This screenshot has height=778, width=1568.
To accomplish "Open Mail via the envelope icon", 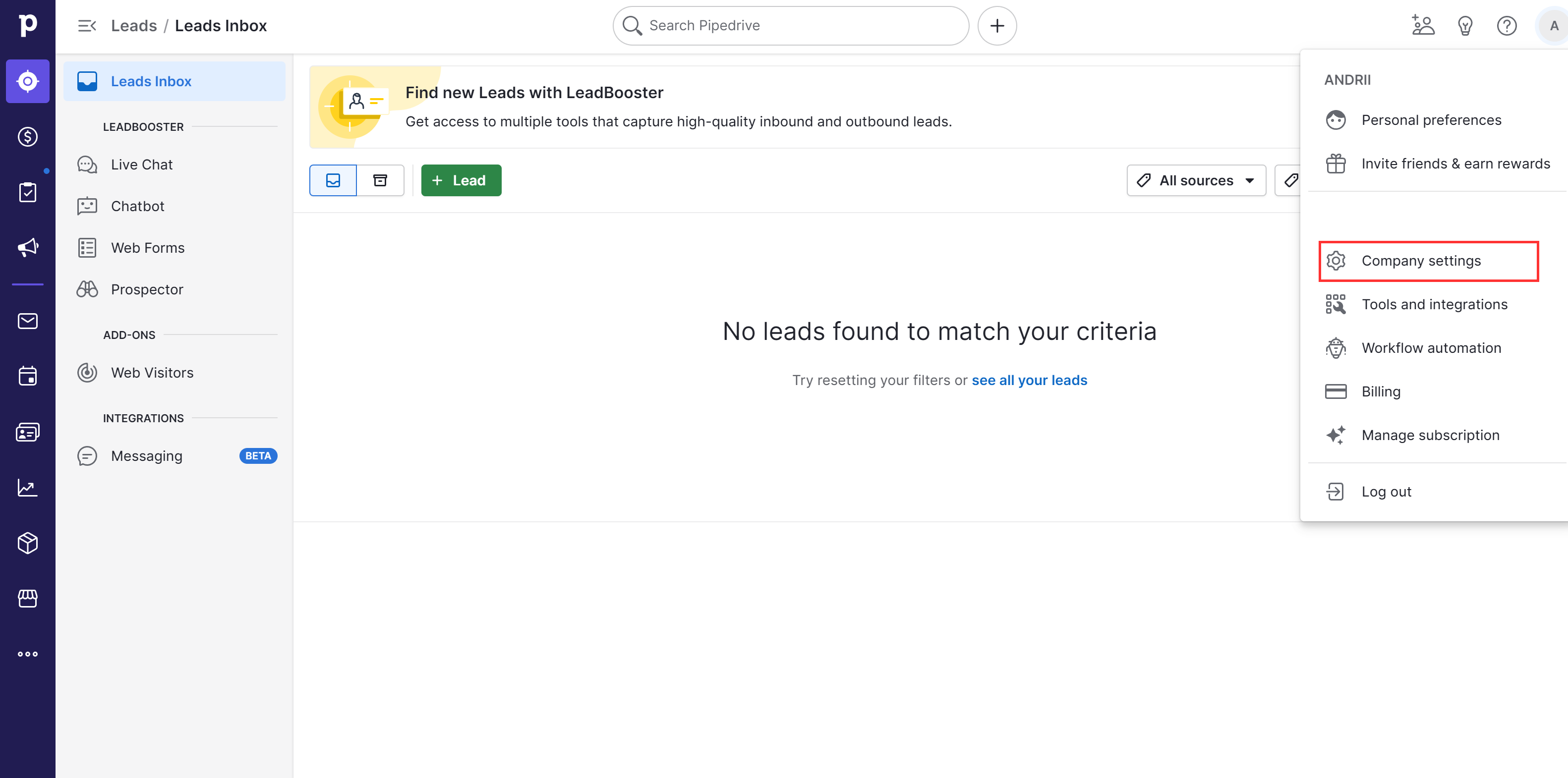I will [x=27, y=321].
